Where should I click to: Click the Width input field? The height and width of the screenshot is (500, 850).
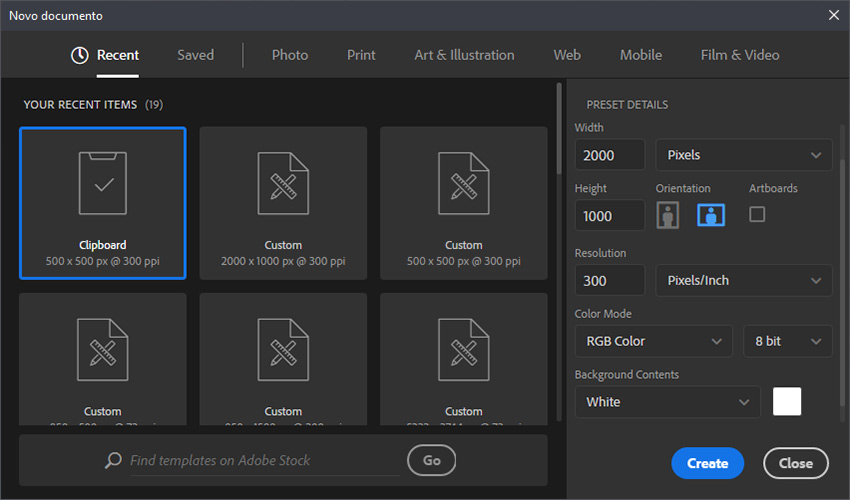610,155
